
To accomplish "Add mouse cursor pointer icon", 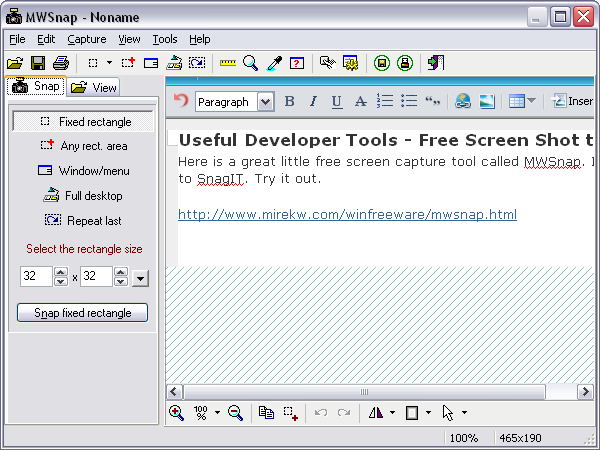I will [448, 413].
